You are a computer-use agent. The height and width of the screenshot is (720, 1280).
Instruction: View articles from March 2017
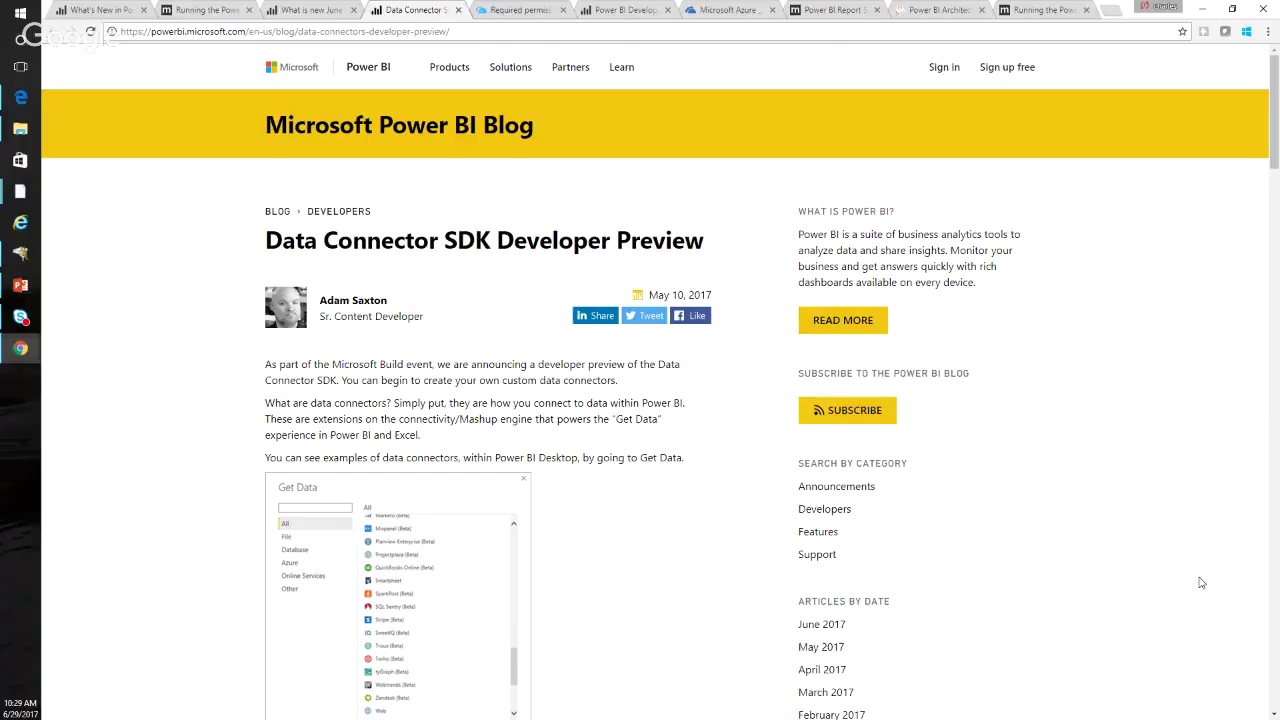pos(826,692)
